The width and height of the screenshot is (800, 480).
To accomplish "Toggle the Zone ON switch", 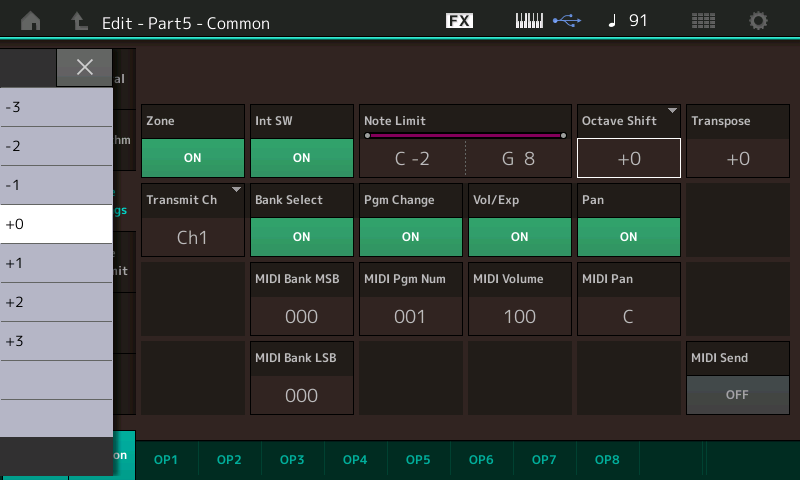I will 193,158.
